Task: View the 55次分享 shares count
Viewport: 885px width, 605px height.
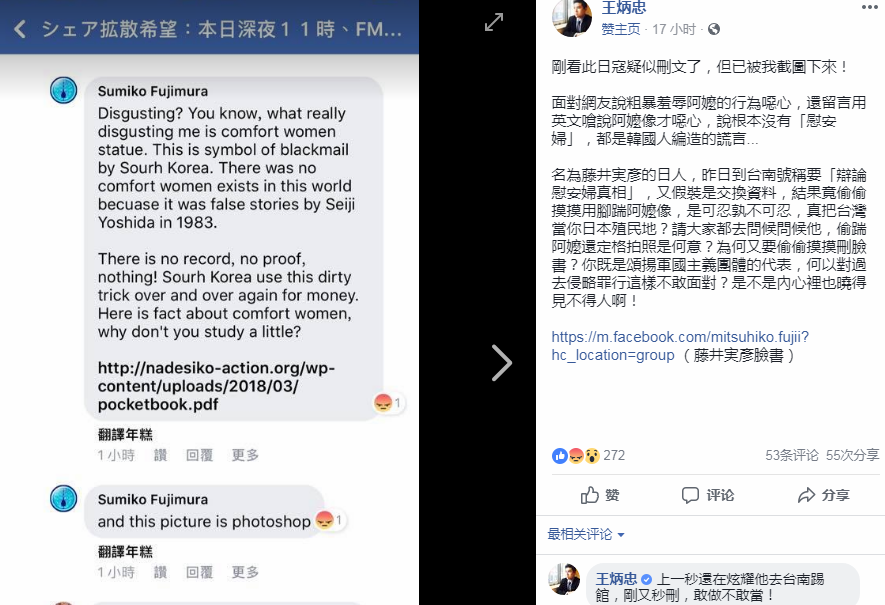Action: click(x=852, y=455)
